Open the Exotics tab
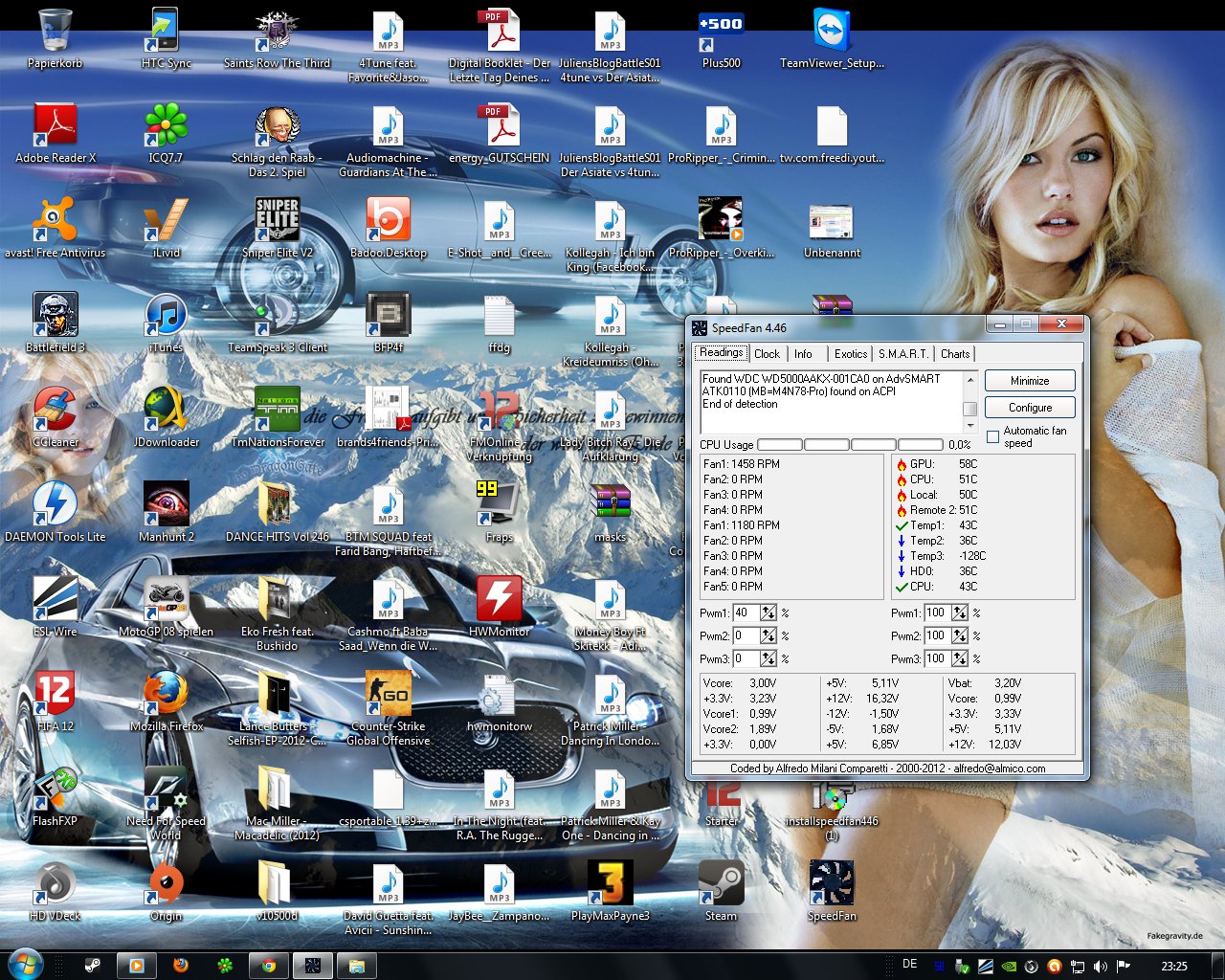Image resolution: width=1225 pixels, height=980 pixels. tap(850, 353)
